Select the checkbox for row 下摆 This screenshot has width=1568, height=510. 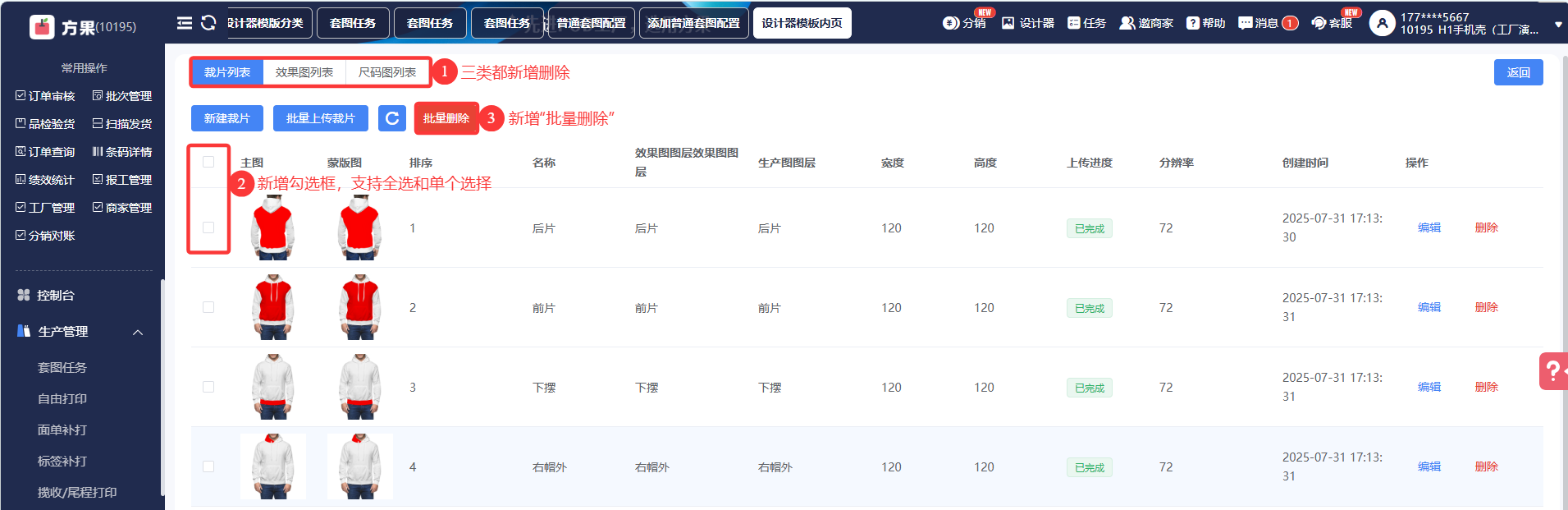pos(208,387)
